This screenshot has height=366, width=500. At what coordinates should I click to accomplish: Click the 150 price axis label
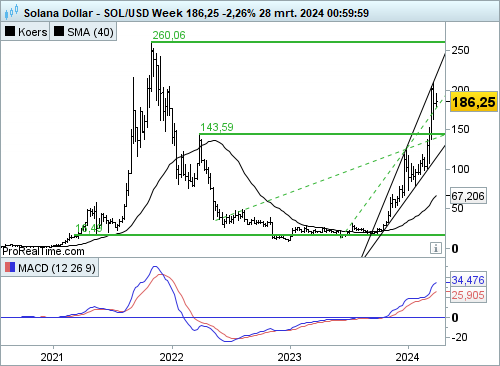pyautogui.click(x=460, y=129)
